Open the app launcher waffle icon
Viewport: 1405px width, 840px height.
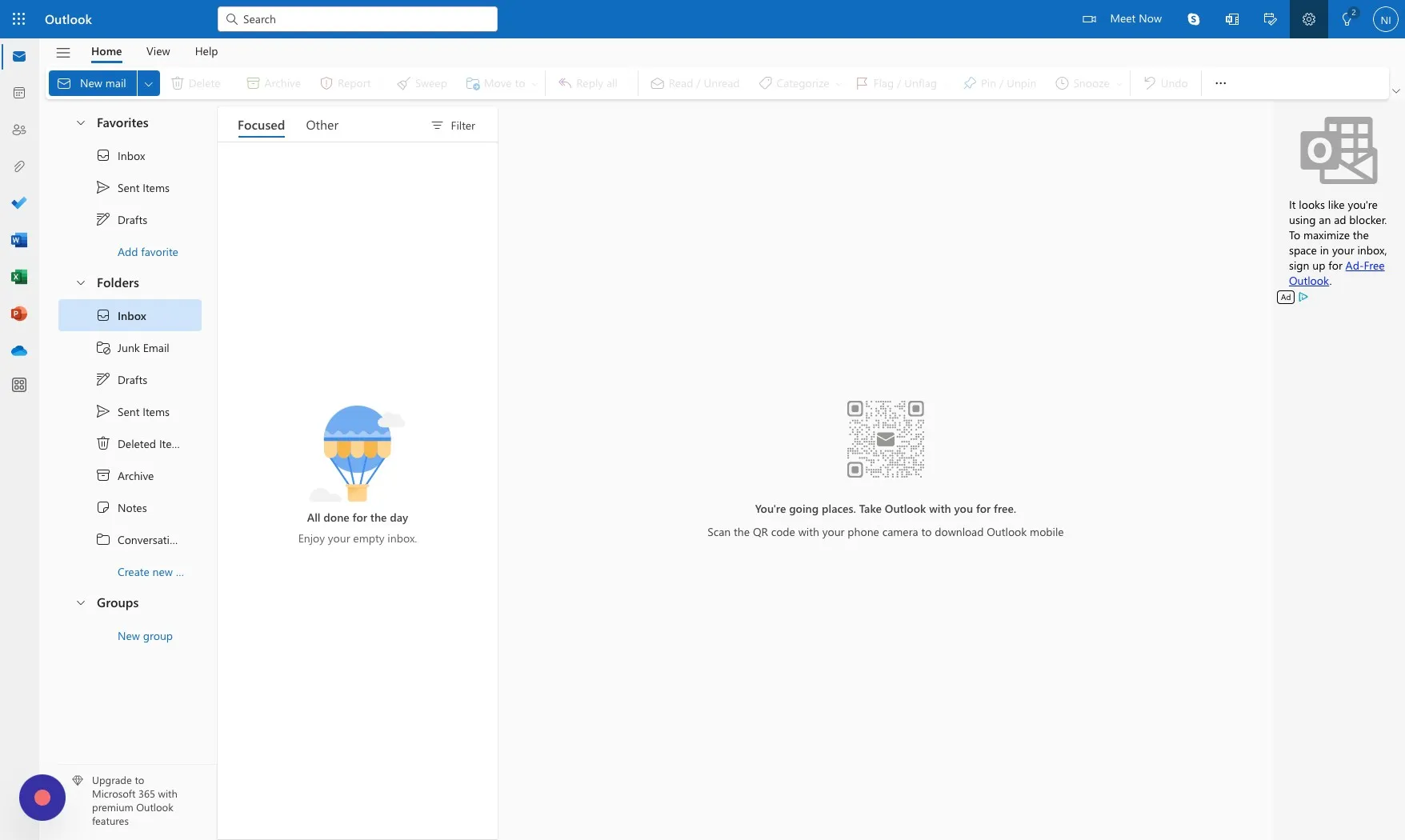[x=19, y=19]
